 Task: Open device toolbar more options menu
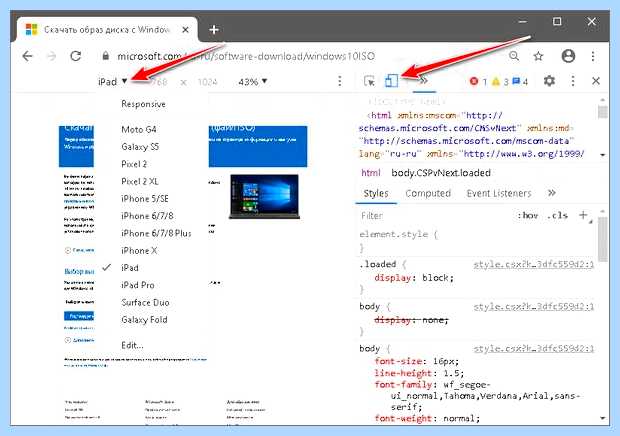pos(340,81)
